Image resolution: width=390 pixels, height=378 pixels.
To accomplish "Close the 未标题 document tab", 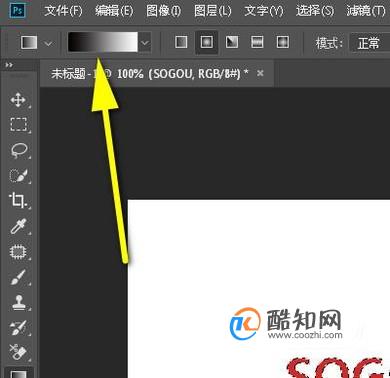I will 260,73.
